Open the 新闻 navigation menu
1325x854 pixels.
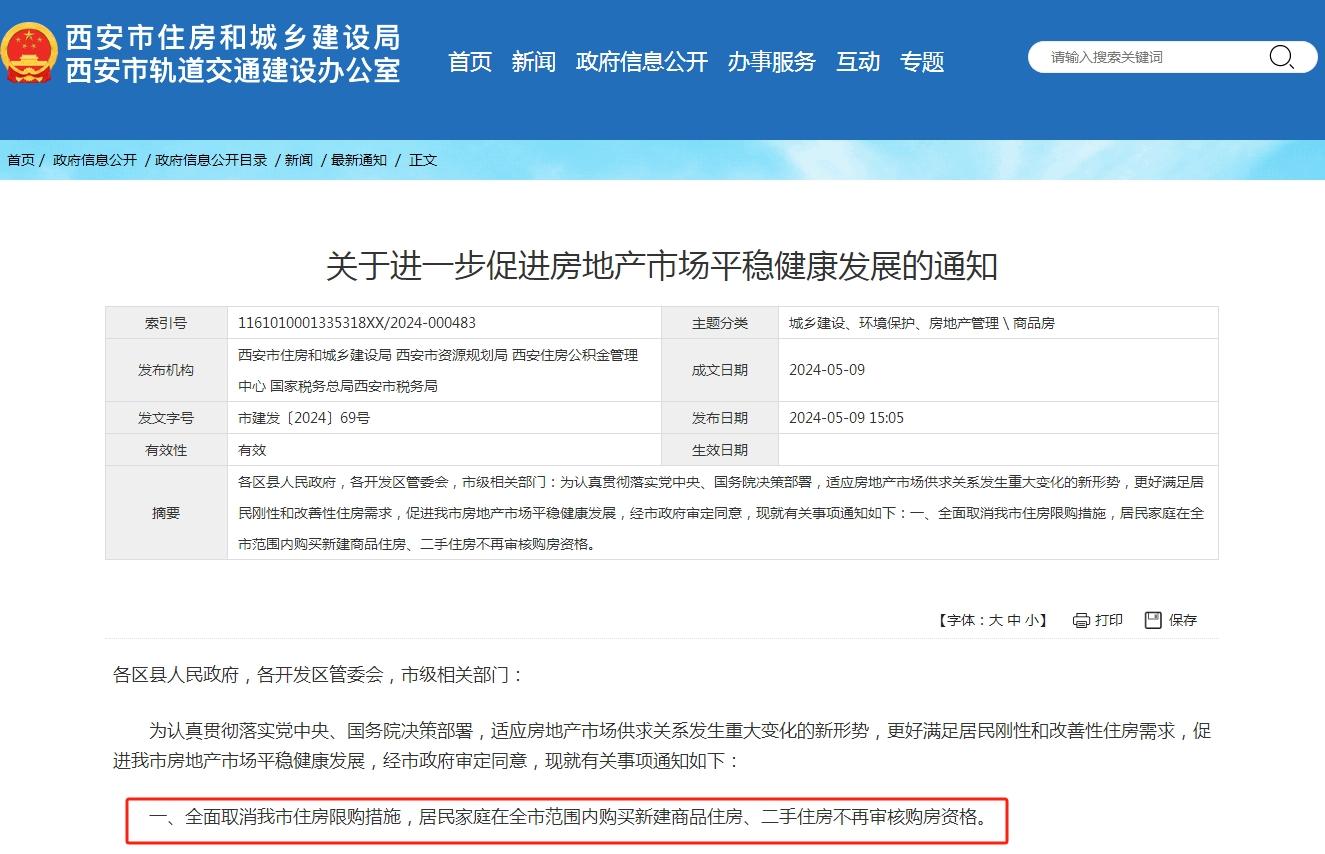point(534,62)
